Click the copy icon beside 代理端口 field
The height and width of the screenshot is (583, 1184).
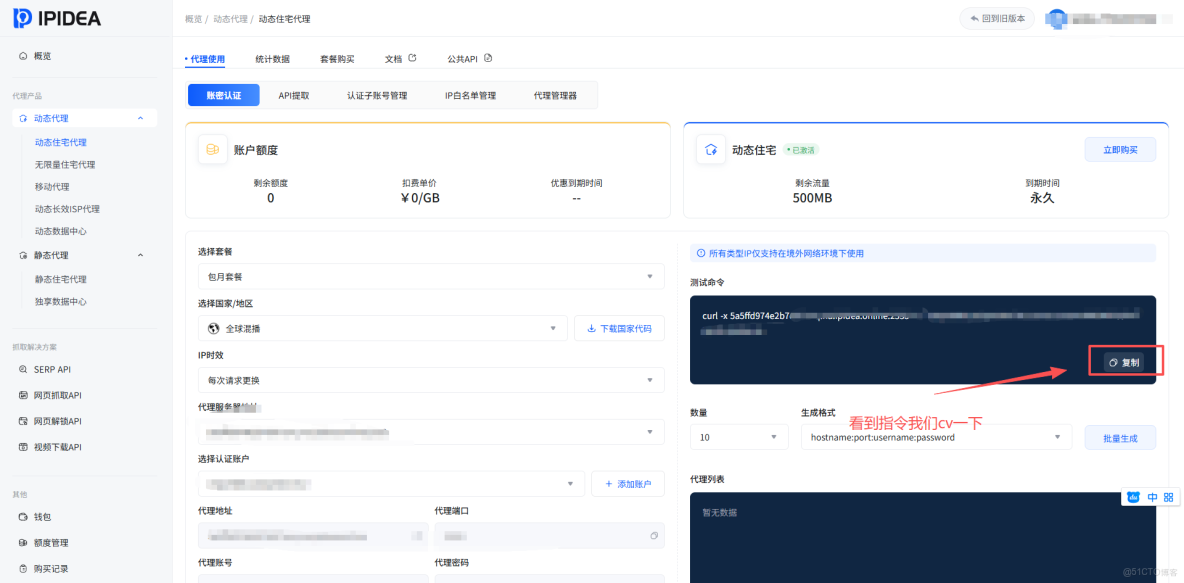(655, 535)
